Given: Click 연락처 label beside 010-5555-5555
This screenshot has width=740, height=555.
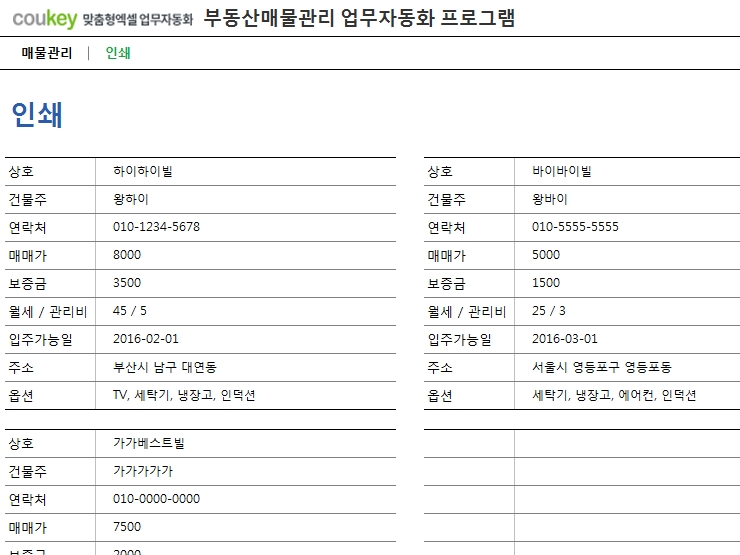Looking at the screenshot, I should 446,227.
